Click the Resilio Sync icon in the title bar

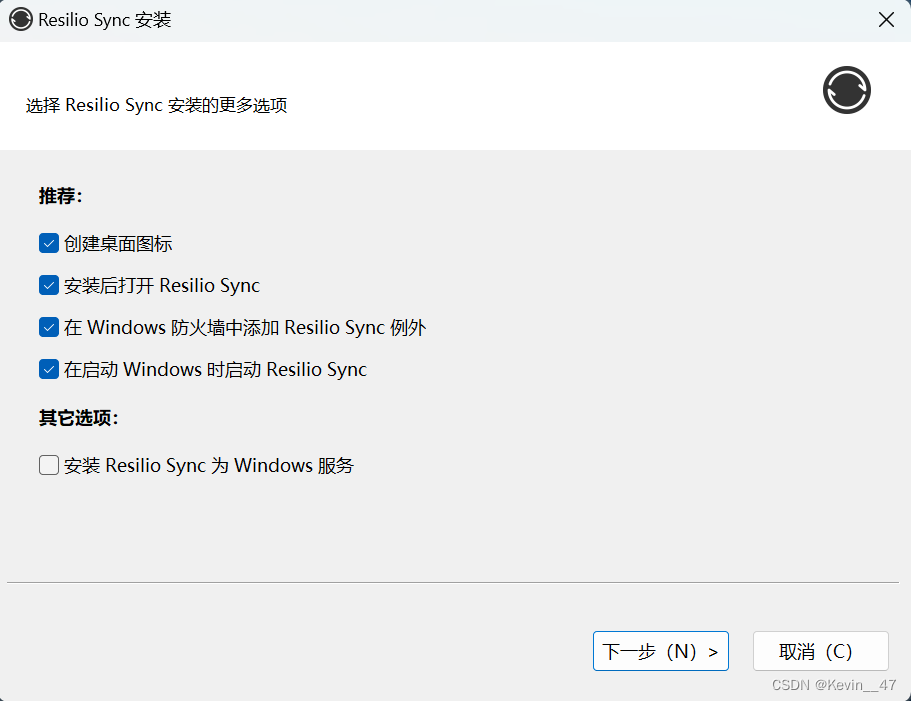point(21,20)
